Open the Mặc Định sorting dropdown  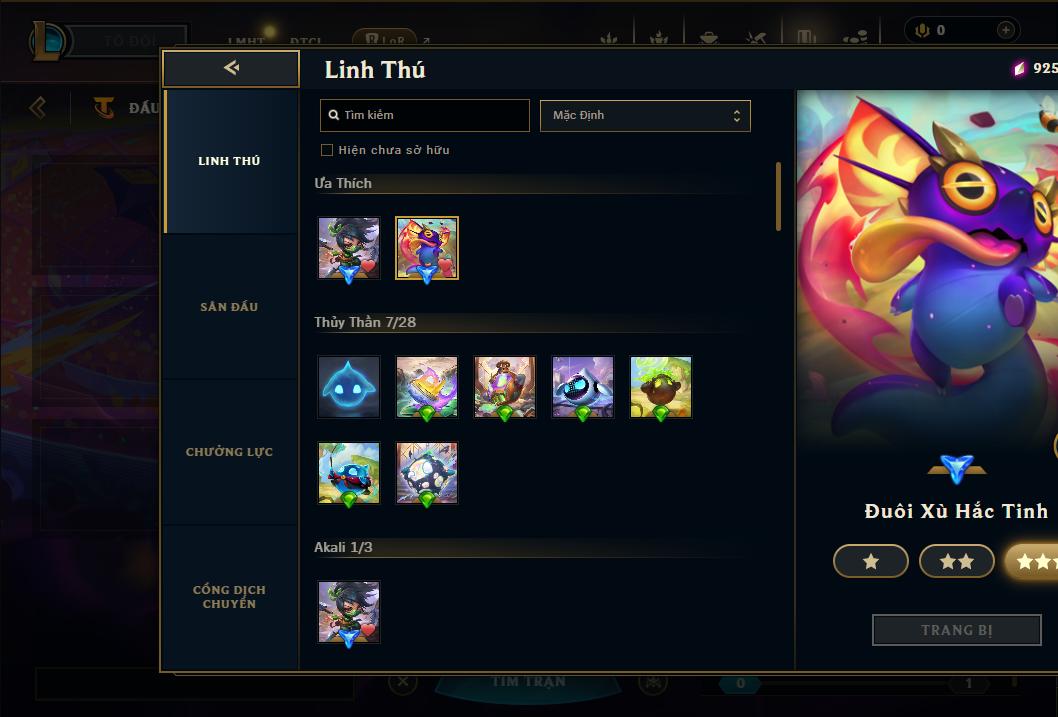click(645, 115)
